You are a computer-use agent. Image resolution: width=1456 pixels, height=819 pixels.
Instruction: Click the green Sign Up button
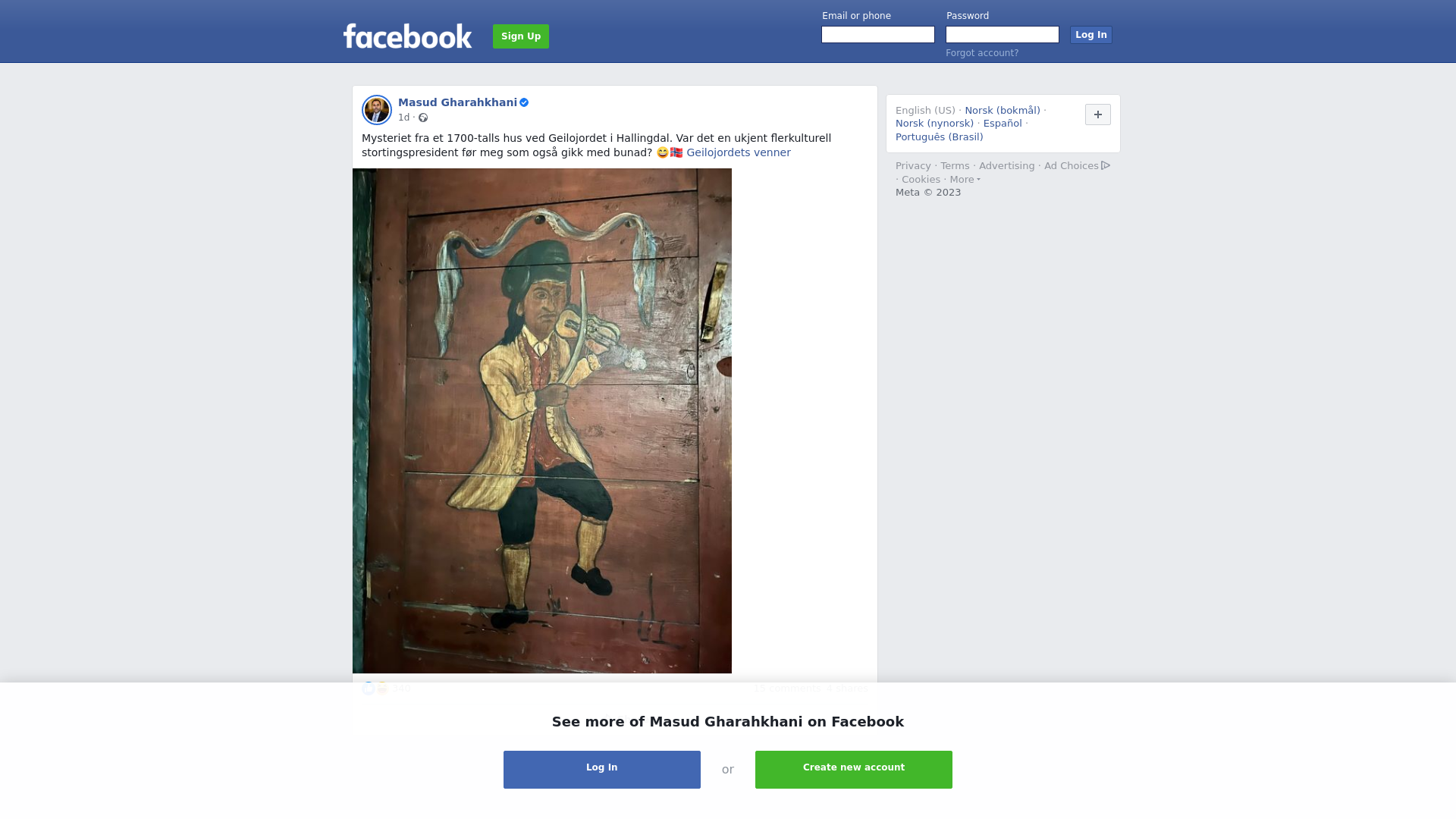click(521, 36)
